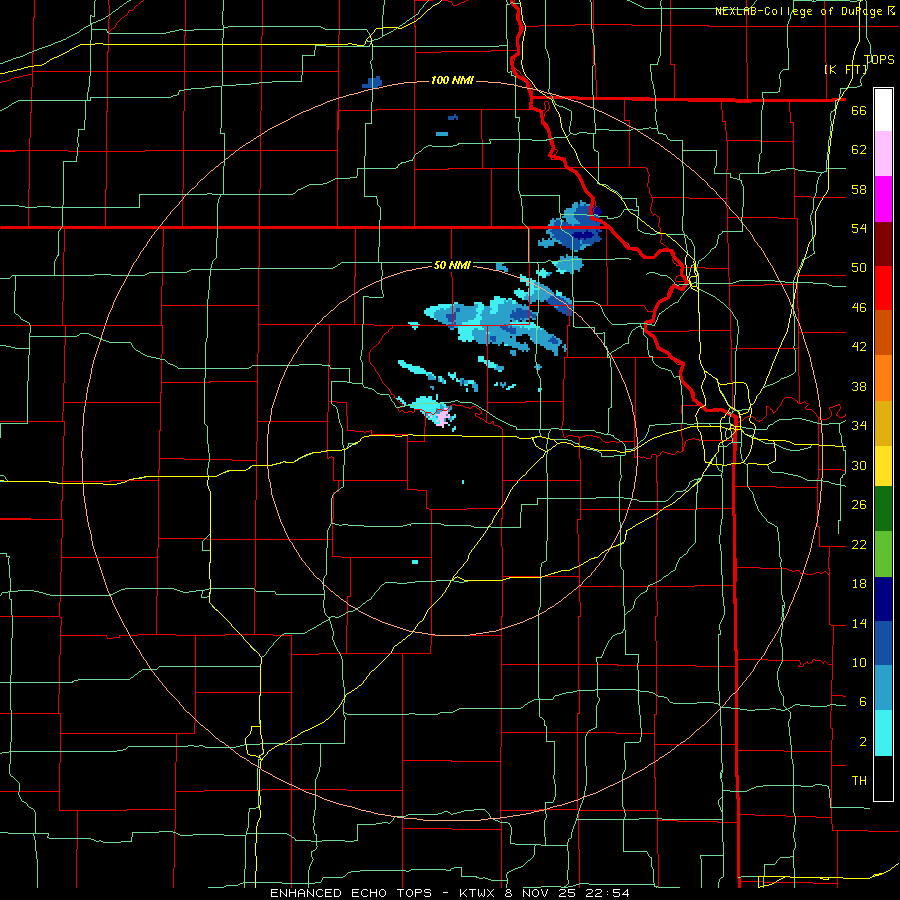Click the medium blue 10 kft legend swatch

[x=883, y=643]
